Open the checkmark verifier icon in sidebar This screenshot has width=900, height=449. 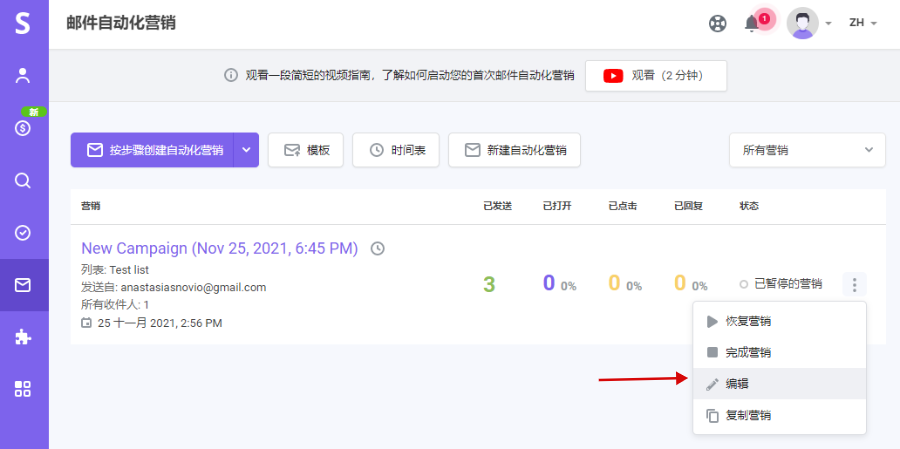coord(22,233)
